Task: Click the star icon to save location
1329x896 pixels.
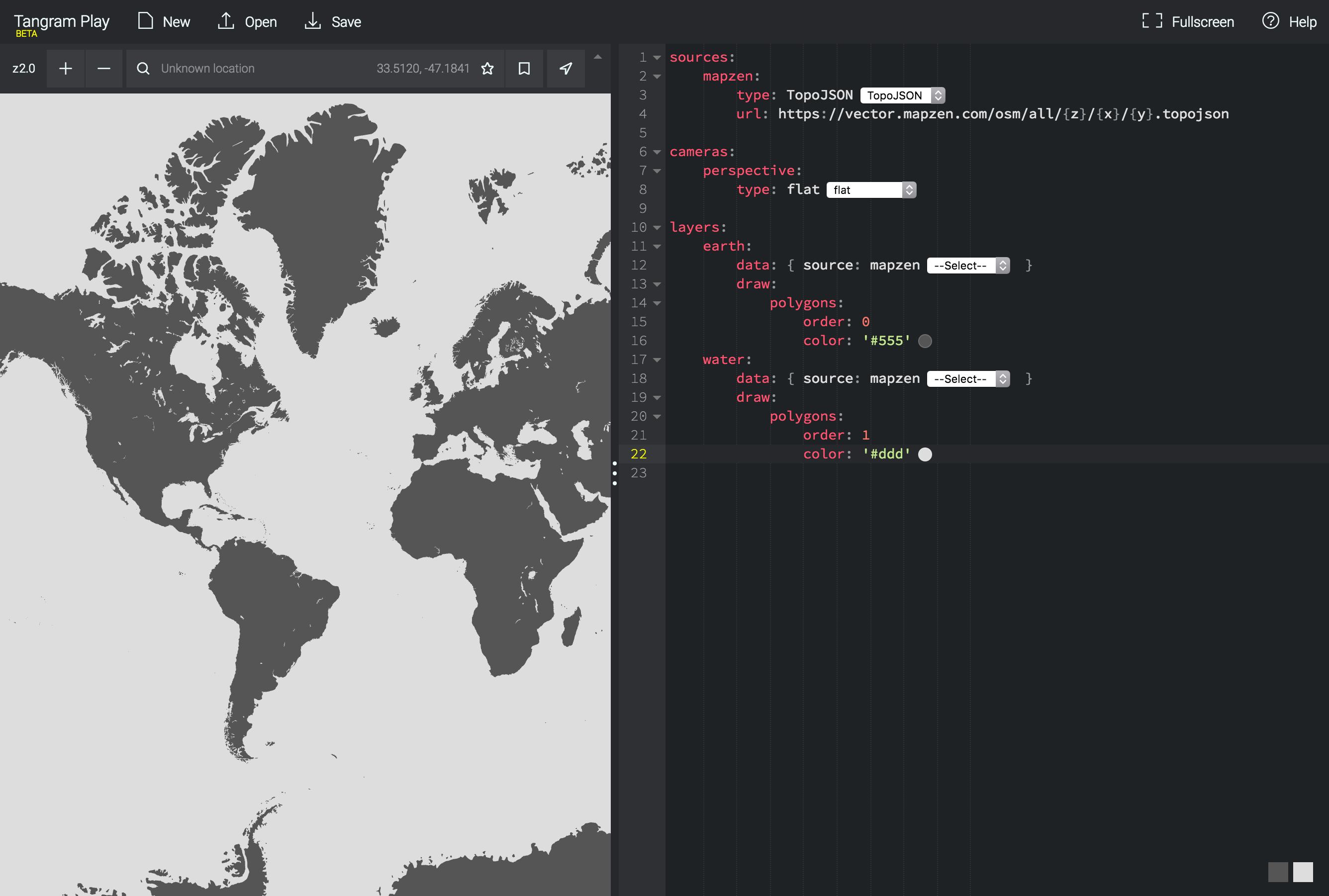Action: (487, 69)
